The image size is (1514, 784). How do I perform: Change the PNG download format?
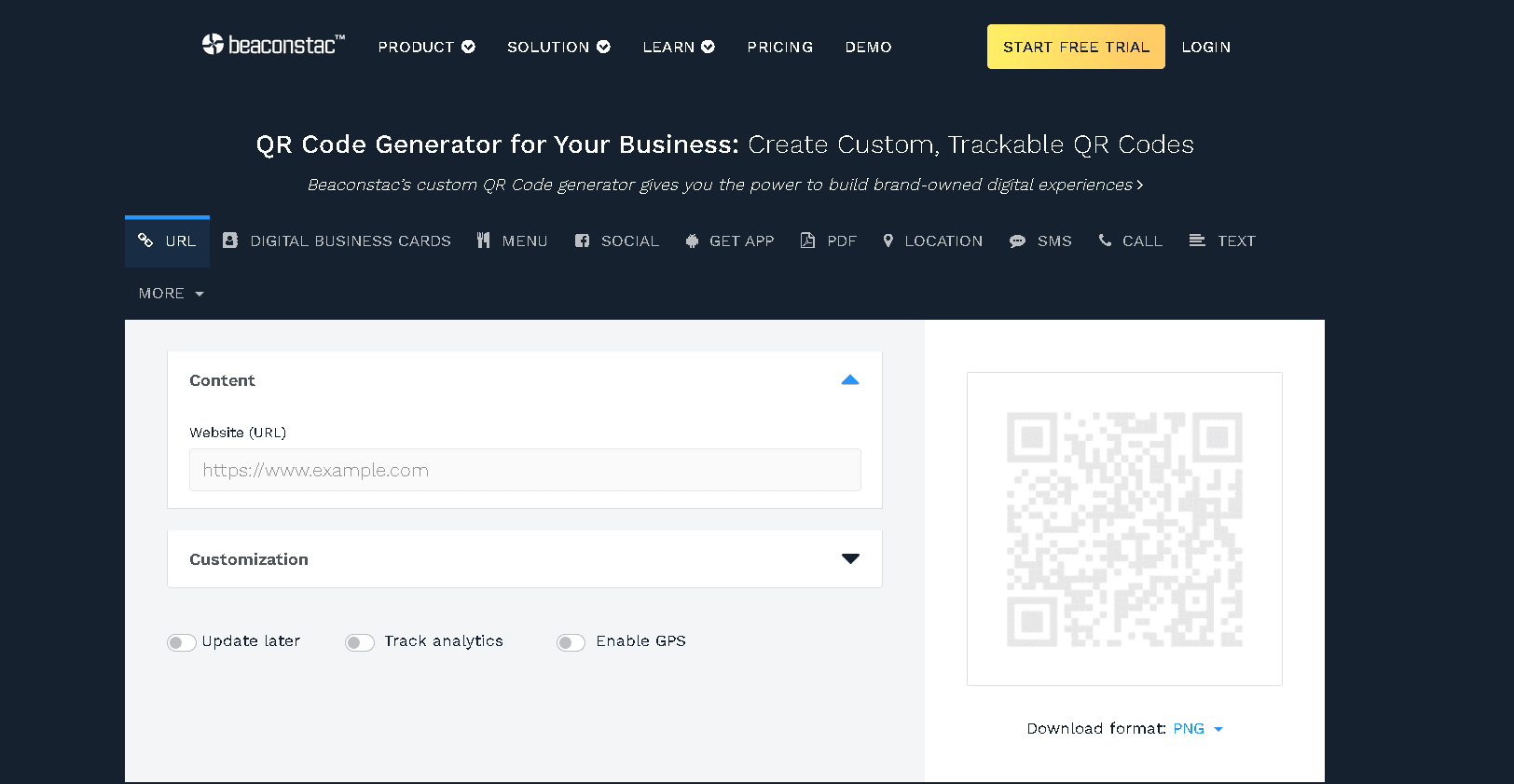(1198, 729)
